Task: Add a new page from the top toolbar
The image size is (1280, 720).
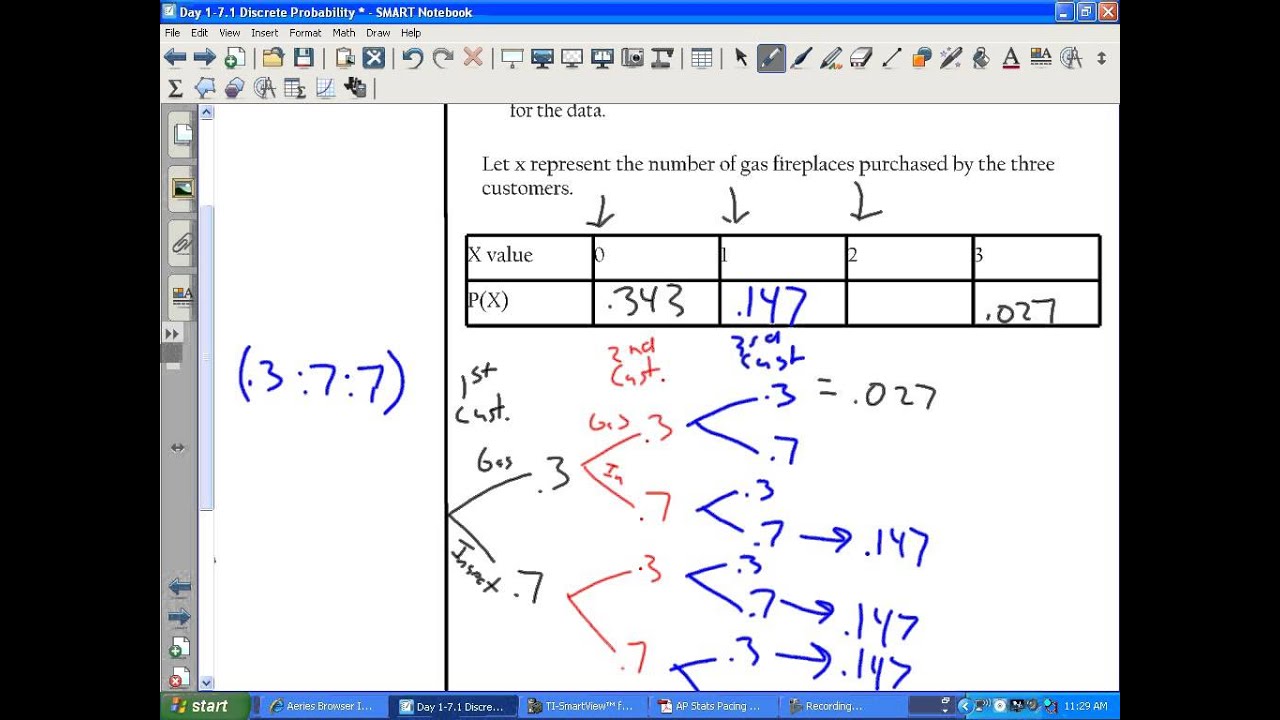Action: tap(235, 58)
